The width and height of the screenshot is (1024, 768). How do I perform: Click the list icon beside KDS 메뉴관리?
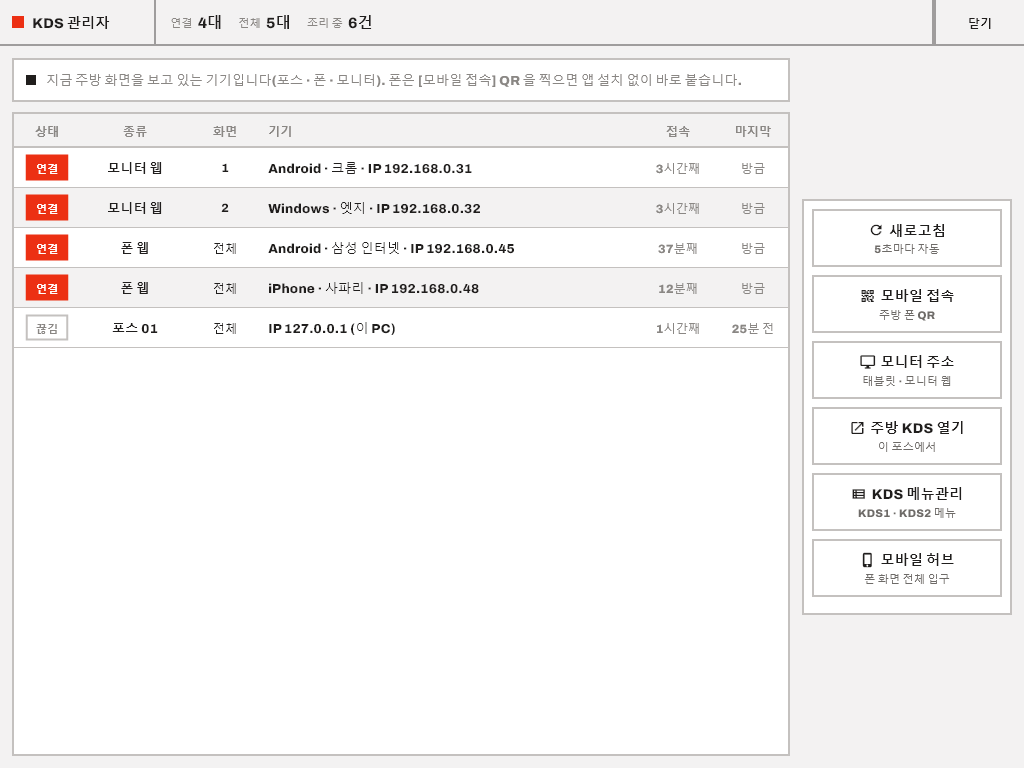tap(859, 494)
